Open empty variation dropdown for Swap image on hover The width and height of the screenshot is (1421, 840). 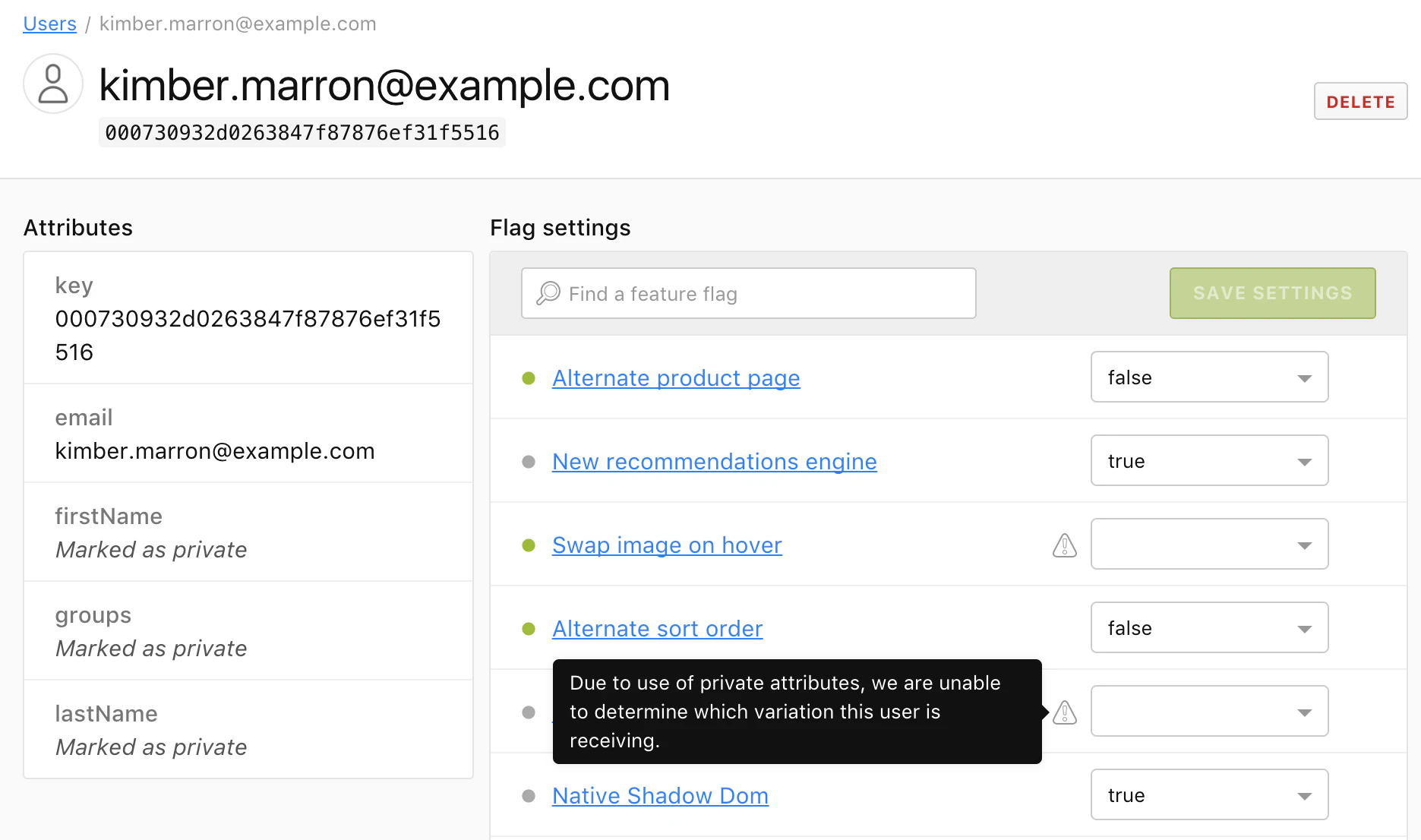(1209, 544)
